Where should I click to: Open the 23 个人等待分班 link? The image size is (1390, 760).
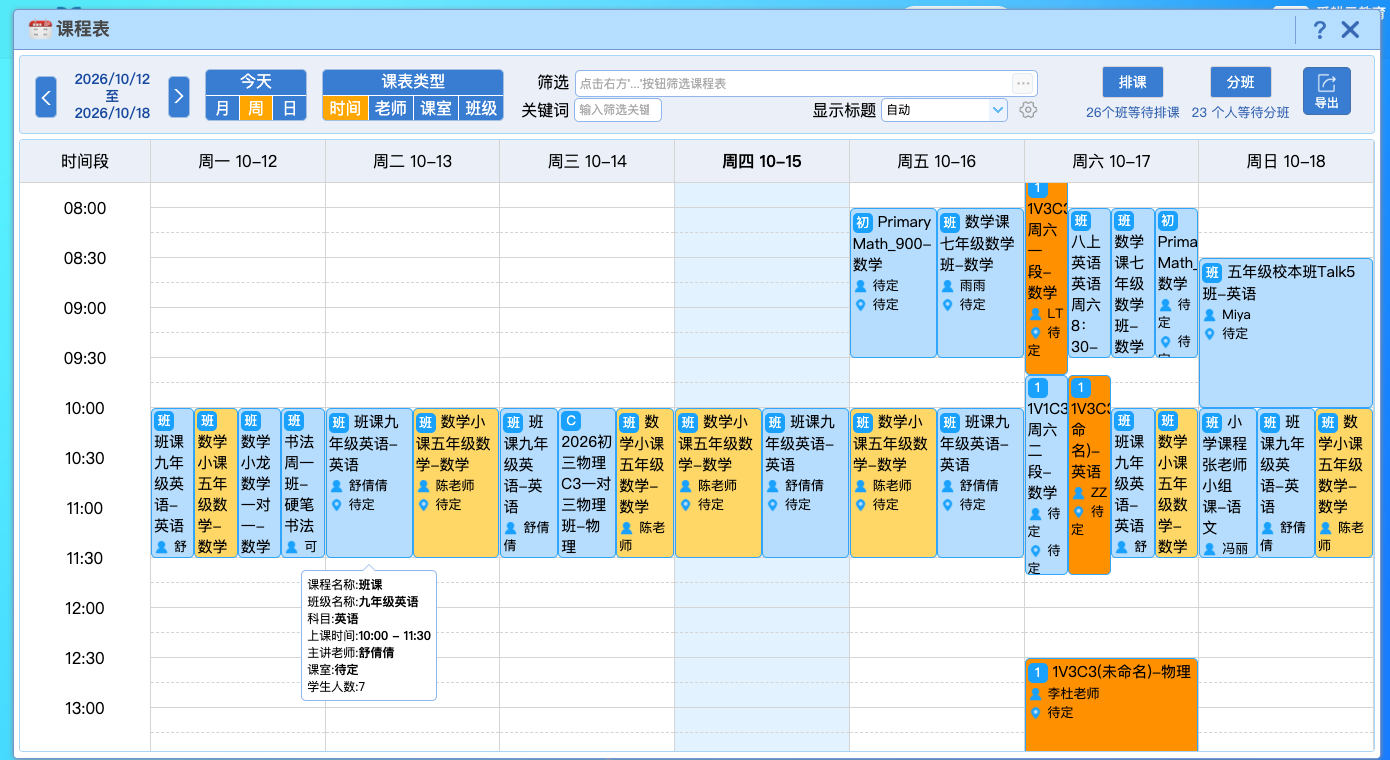(x=1240, y=113)
